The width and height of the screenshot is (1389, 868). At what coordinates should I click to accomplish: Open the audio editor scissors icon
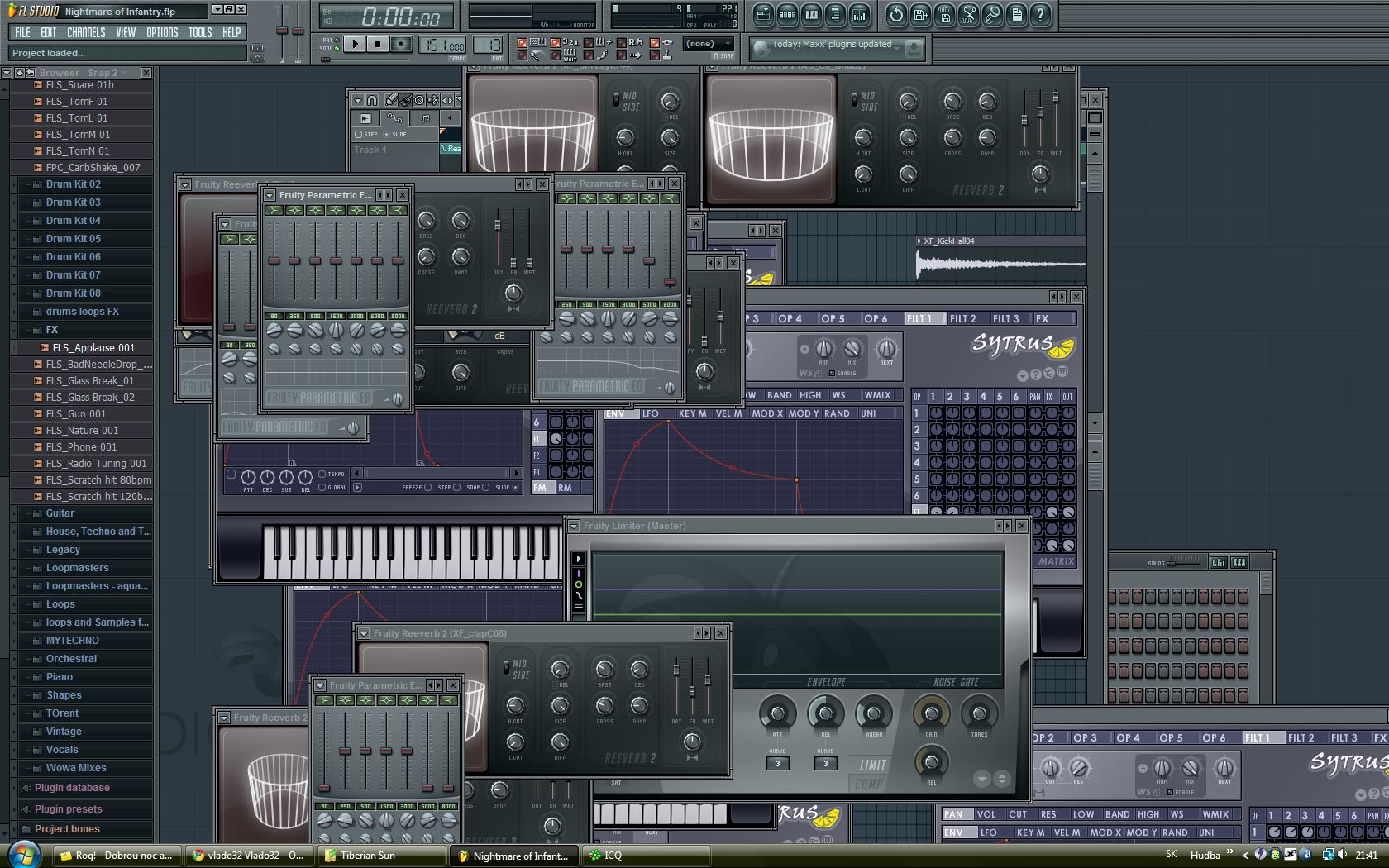click(x=968, y=15)
